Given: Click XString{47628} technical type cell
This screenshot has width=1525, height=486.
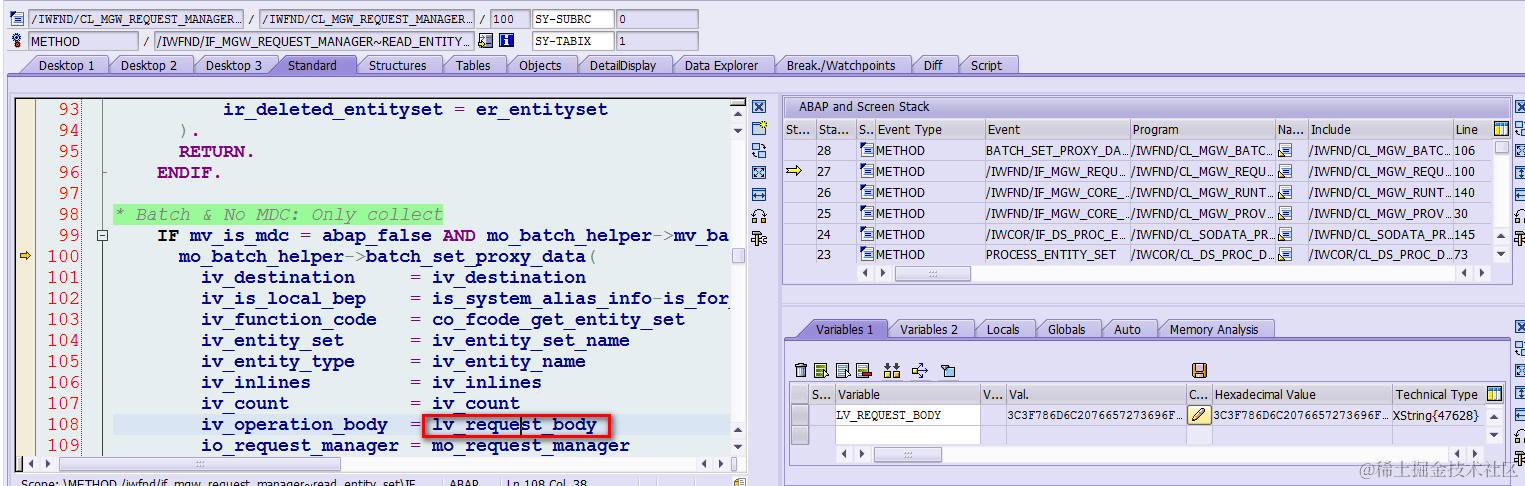Looking at the screenshot, I should coord(1436,415).
